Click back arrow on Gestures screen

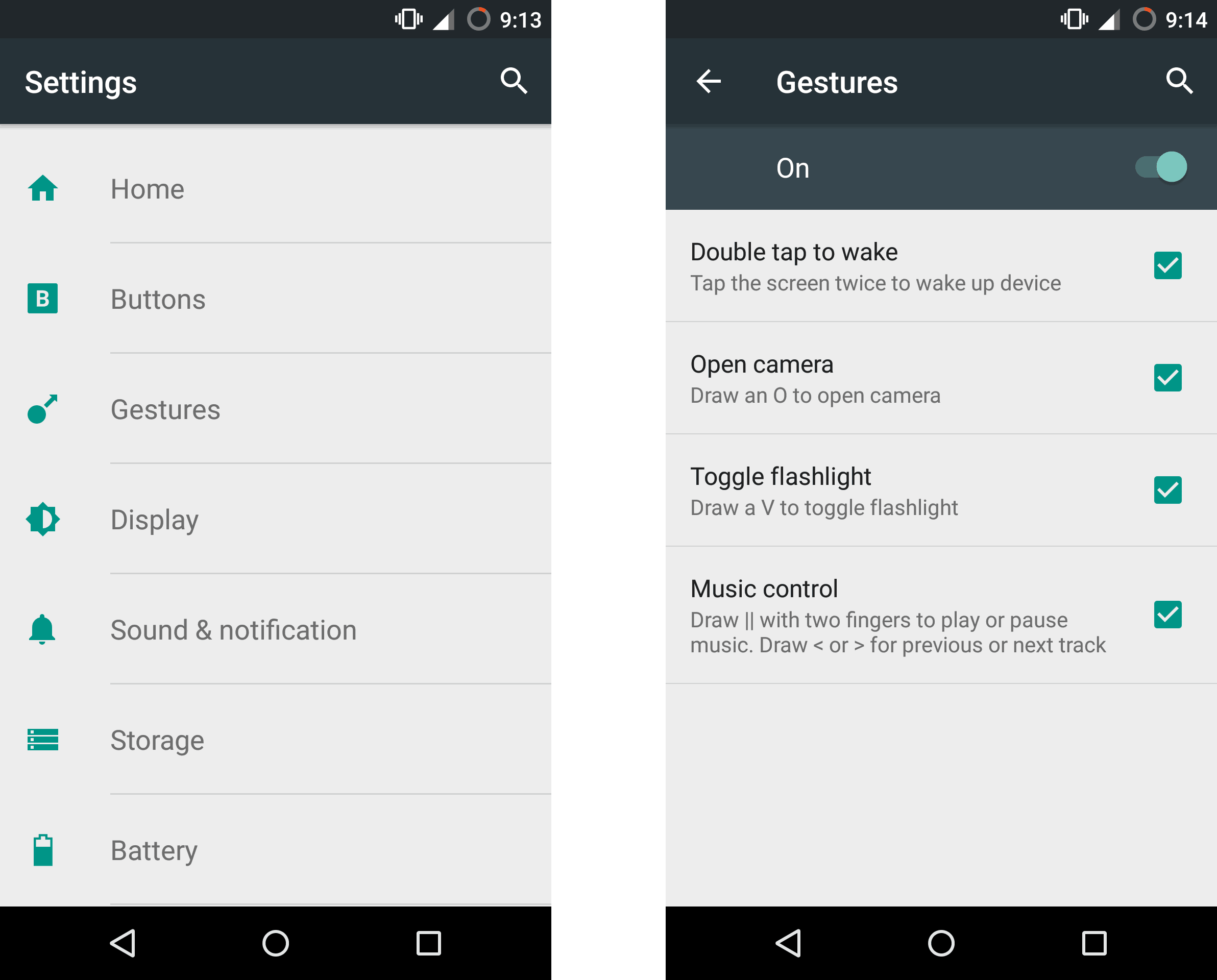pos(711,82)
